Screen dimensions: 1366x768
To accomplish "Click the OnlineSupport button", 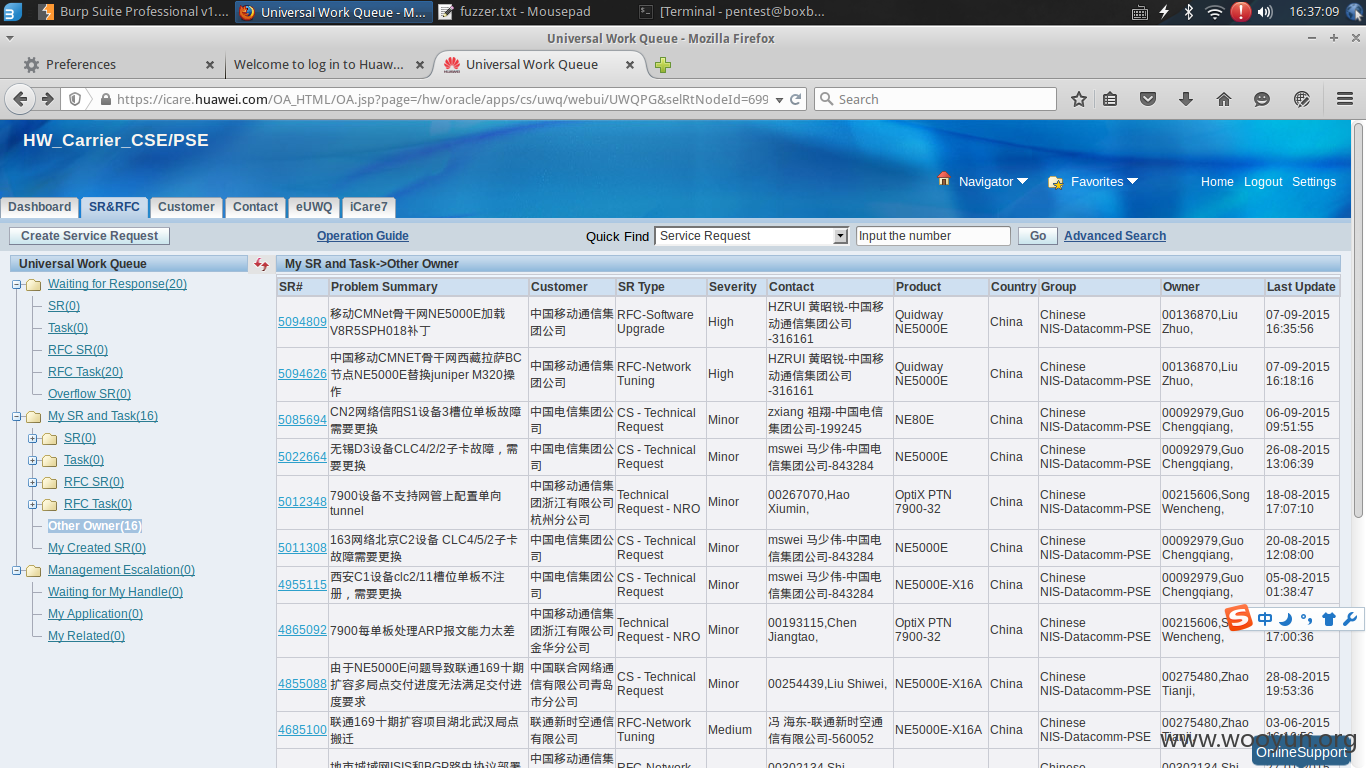I will pyautogui.click(x=1301, y=752).
